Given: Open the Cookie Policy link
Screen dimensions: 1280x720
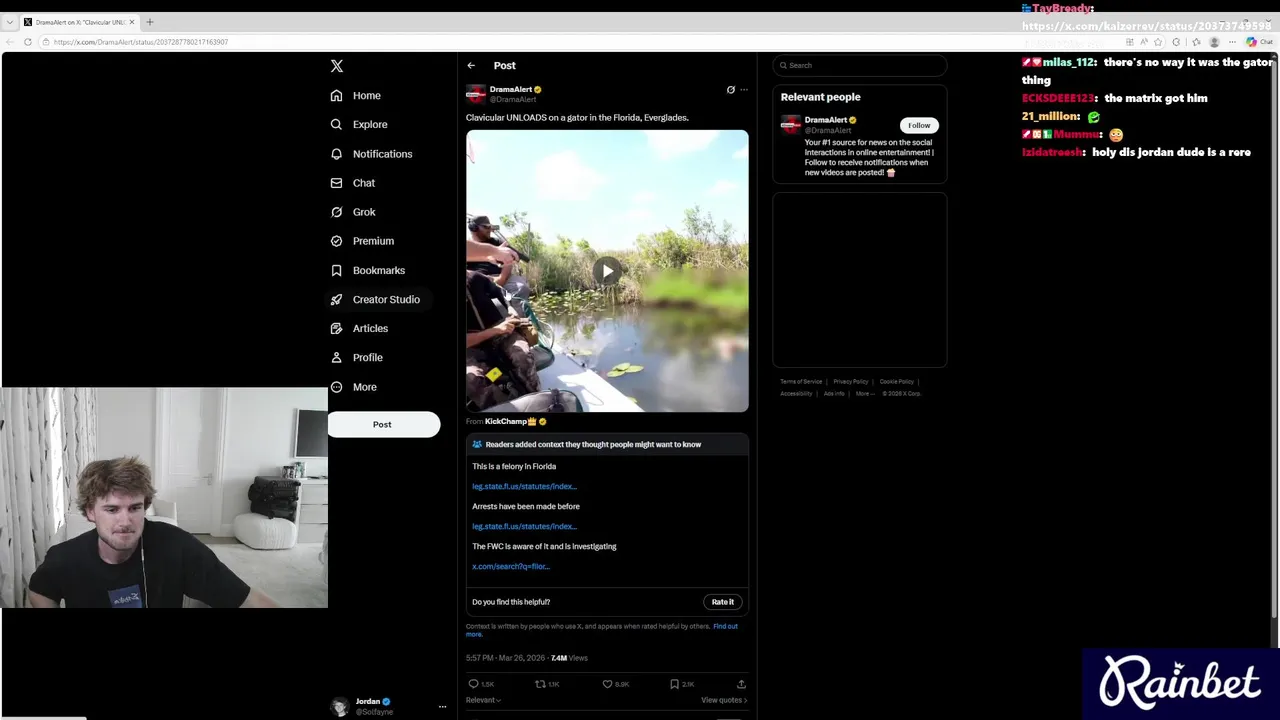Looking at the screenshot, I should 896,381.
